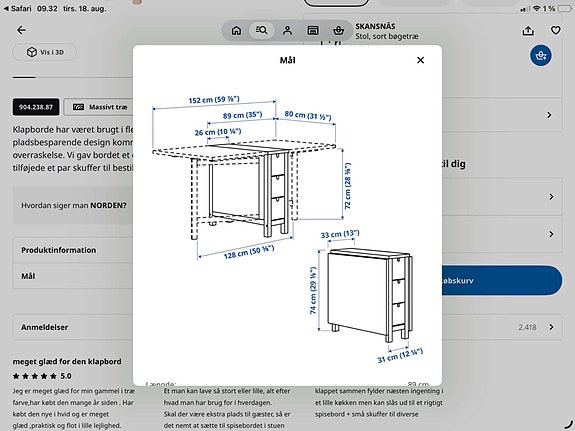This screenshot has height=431, width=575.
Task: Click the Mål dialog title
Action: pos(288,60)
